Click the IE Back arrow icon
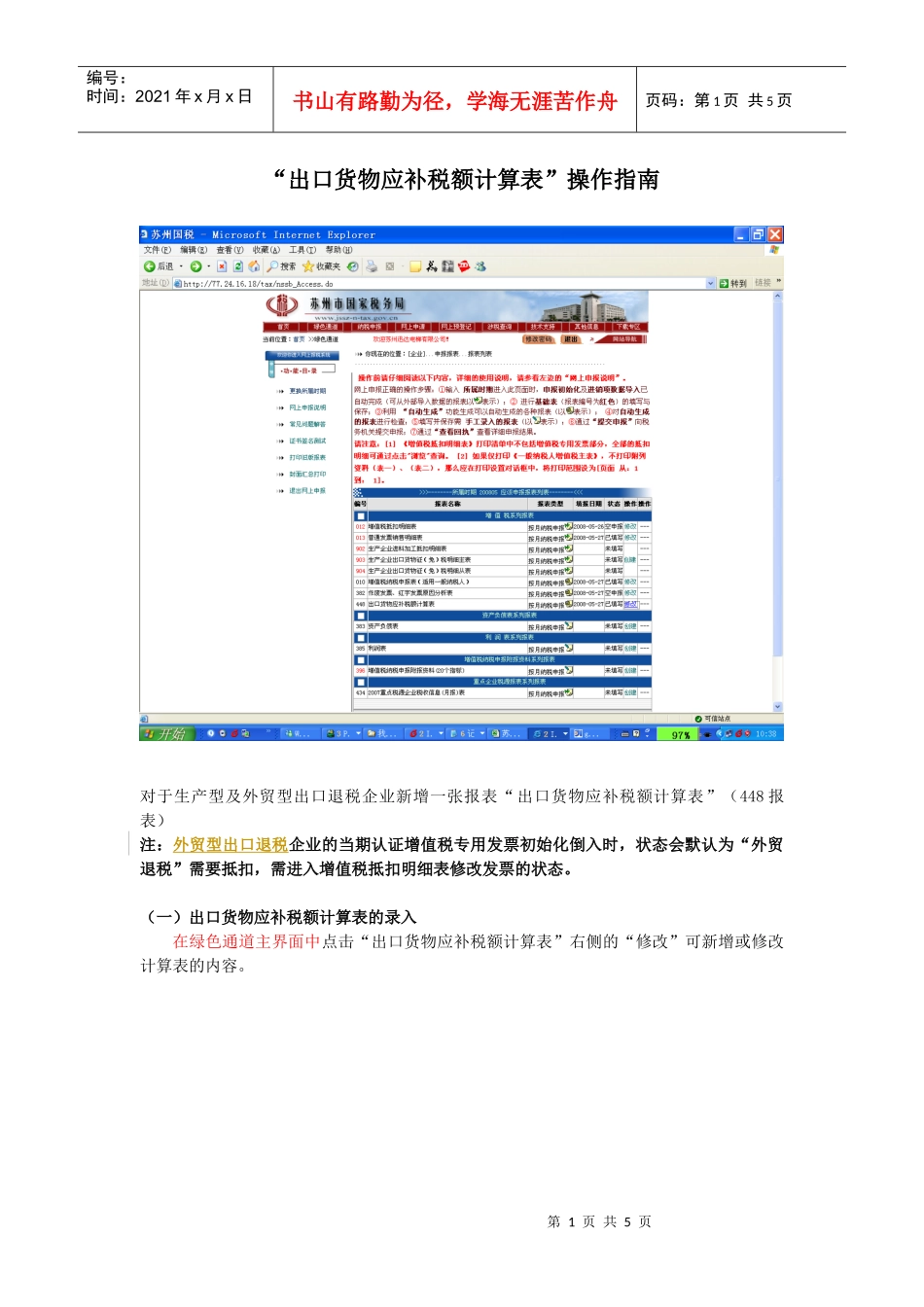Viewport: 924px width, 1307px height. click(x=150, y=265)
